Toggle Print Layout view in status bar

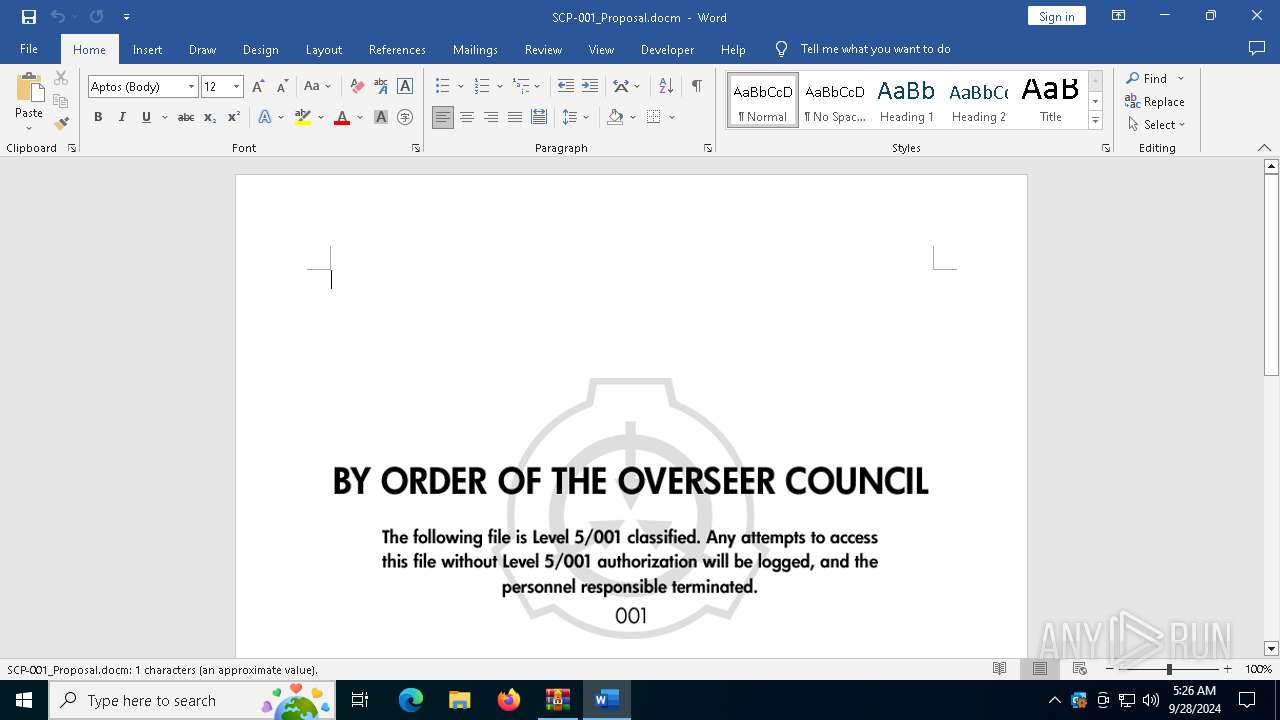click(x=1040, y=669)
